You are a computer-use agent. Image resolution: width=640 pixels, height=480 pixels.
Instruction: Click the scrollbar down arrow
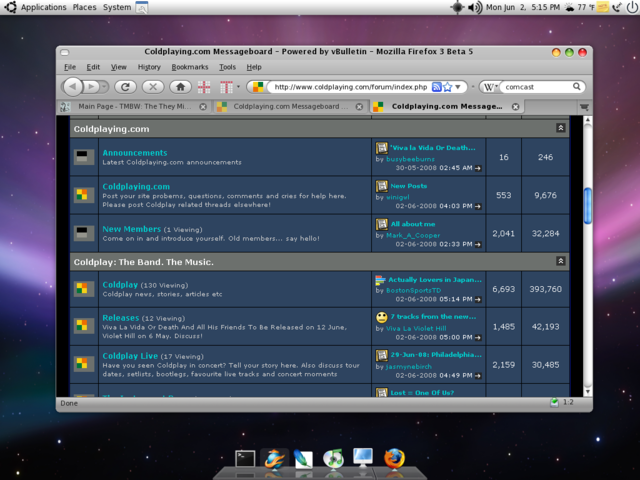[588, 391]
